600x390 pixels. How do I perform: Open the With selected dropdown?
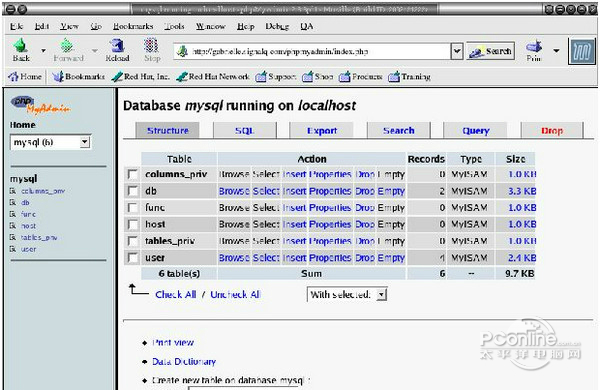[382, 294]
